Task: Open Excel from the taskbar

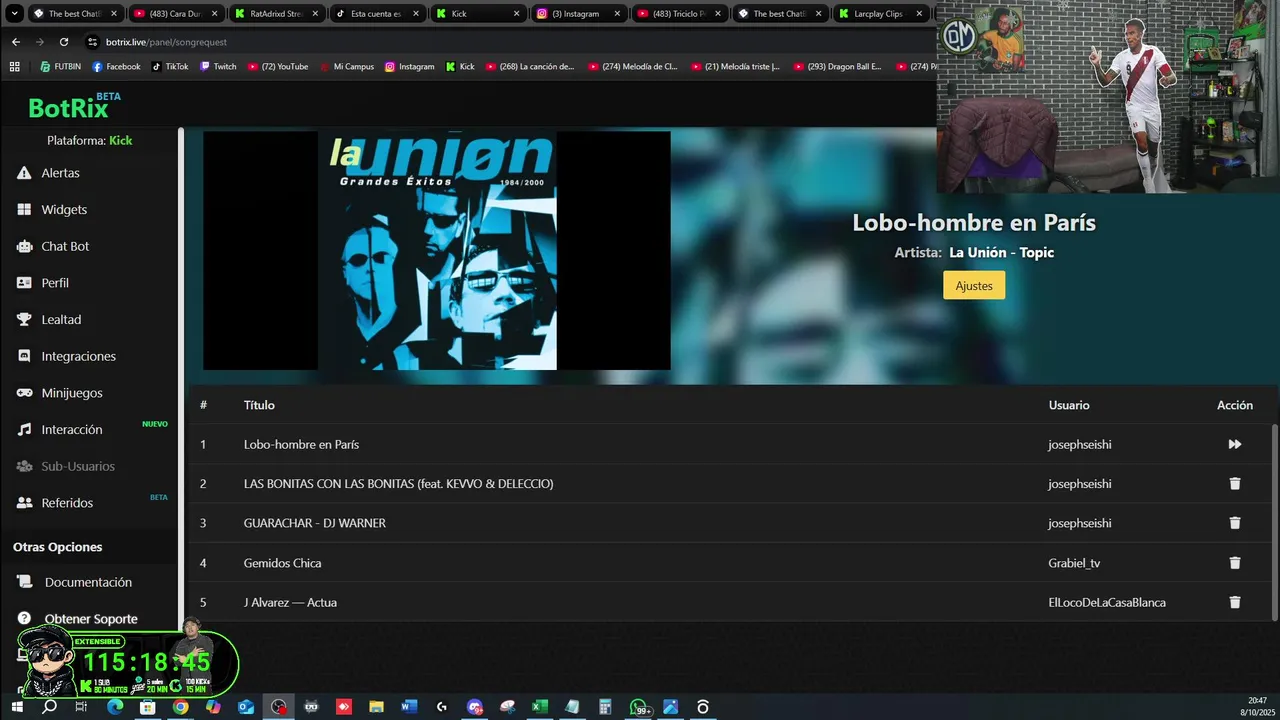Action: click(539, 707)
